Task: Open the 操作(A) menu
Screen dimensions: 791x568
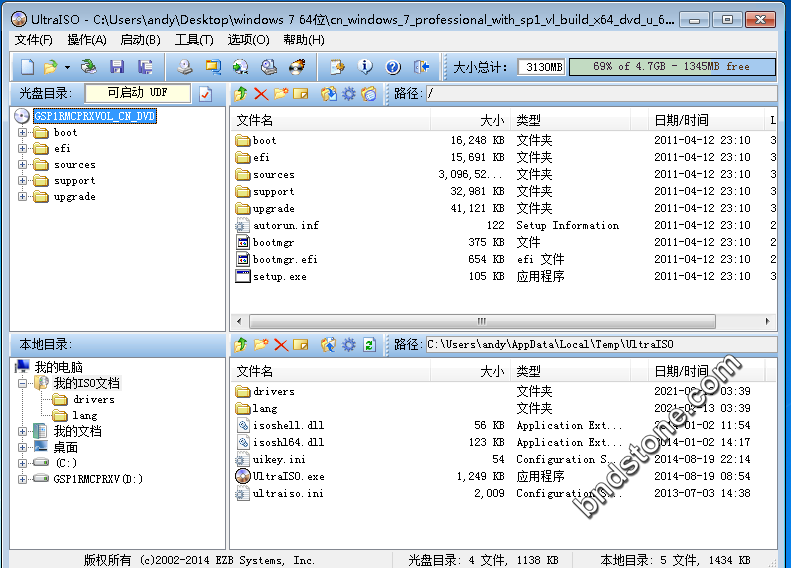Action: (87, 40)
